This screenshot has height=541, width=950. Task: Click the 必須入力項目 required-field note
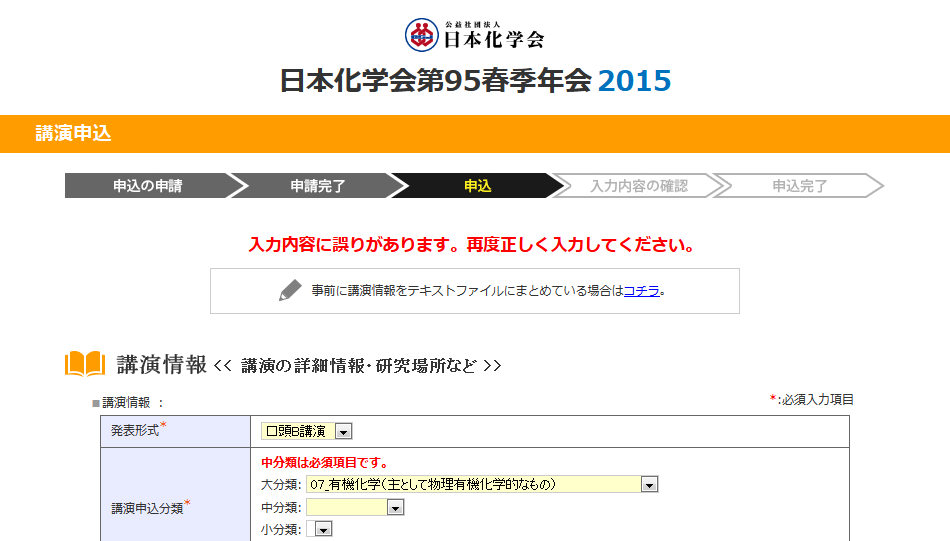click(x=815, y=400)
